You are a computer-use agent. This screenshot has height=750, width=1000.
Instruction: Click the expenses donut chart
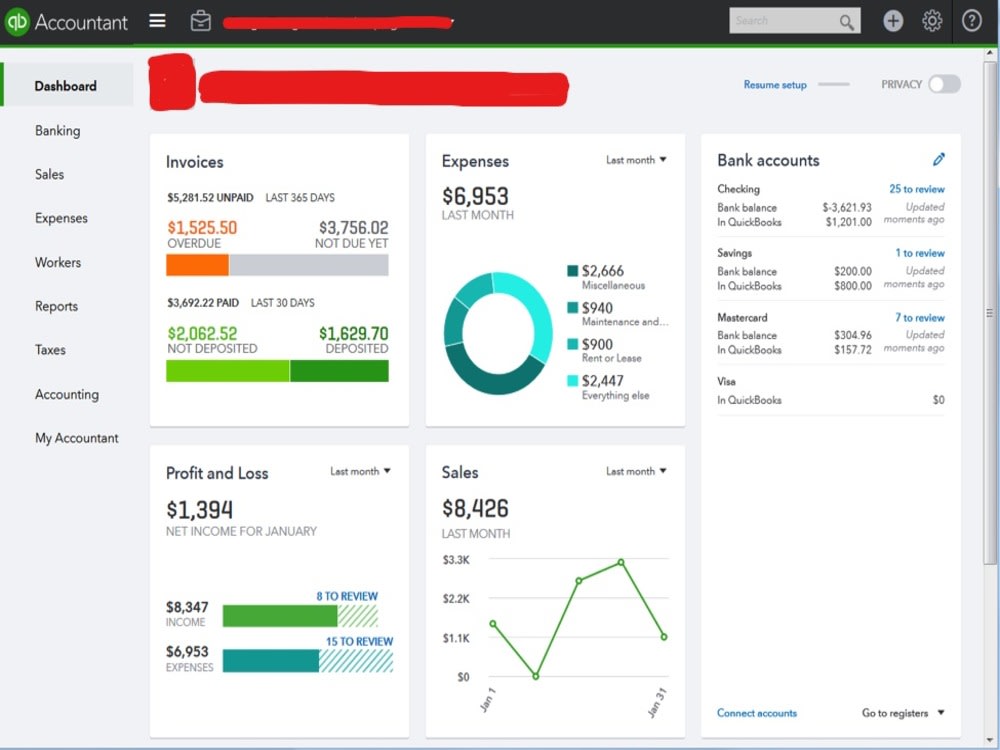click(497, 333)
